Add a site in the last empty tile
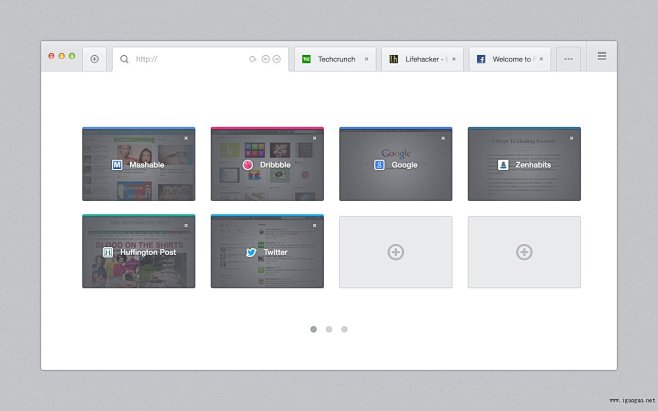658x411 pixels. tap(524, 252)
